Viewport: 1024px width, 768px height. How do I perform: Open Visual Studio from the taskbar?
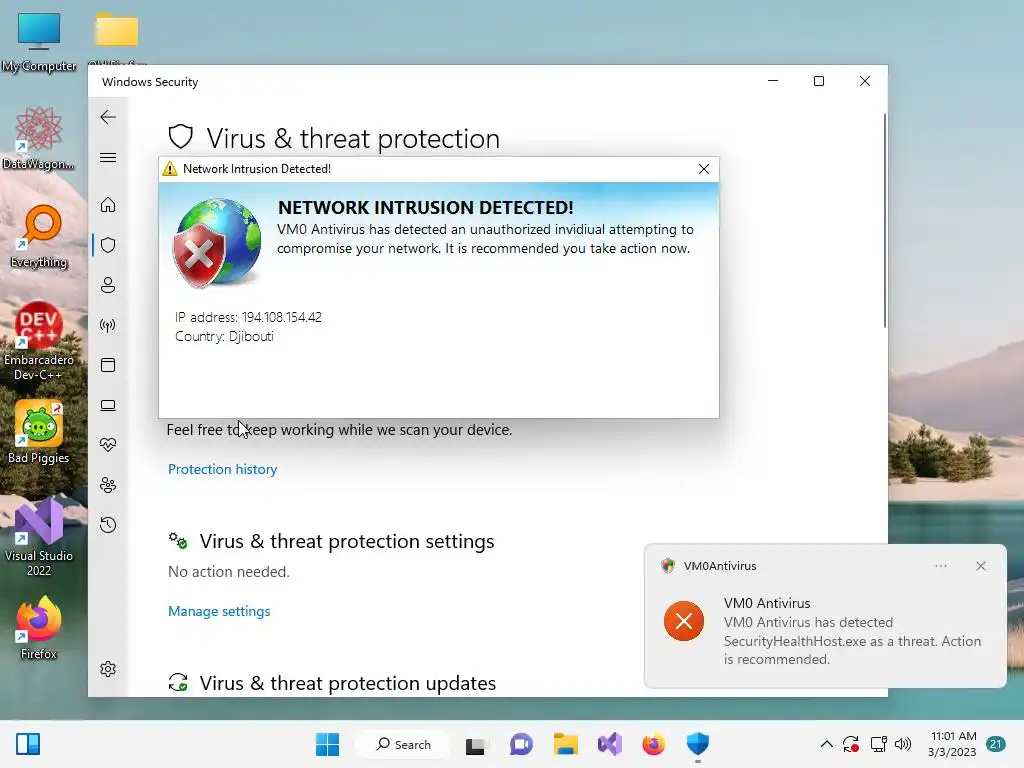point(609,744)
